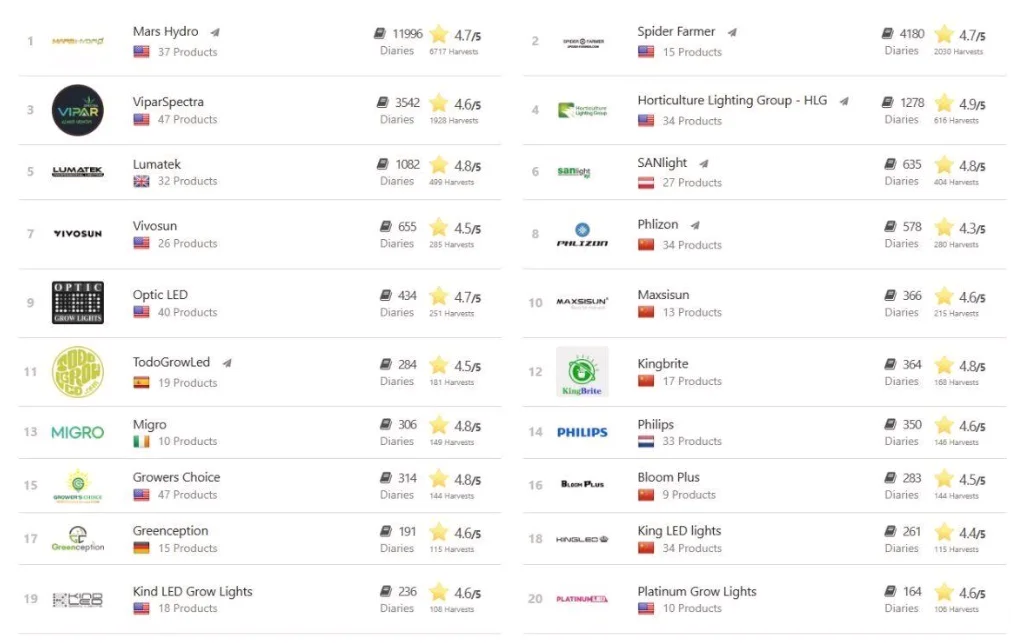Click the Maxsisun brand name
The image size is (1011, 643).
point(663,295)
